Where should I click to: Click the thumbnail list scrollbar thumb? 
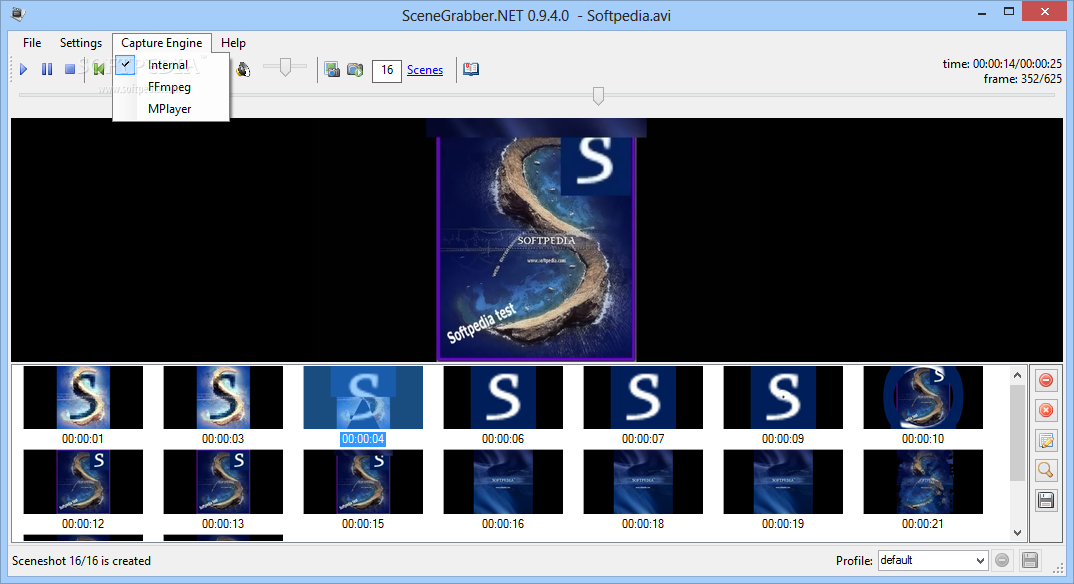click(1017, 433)
